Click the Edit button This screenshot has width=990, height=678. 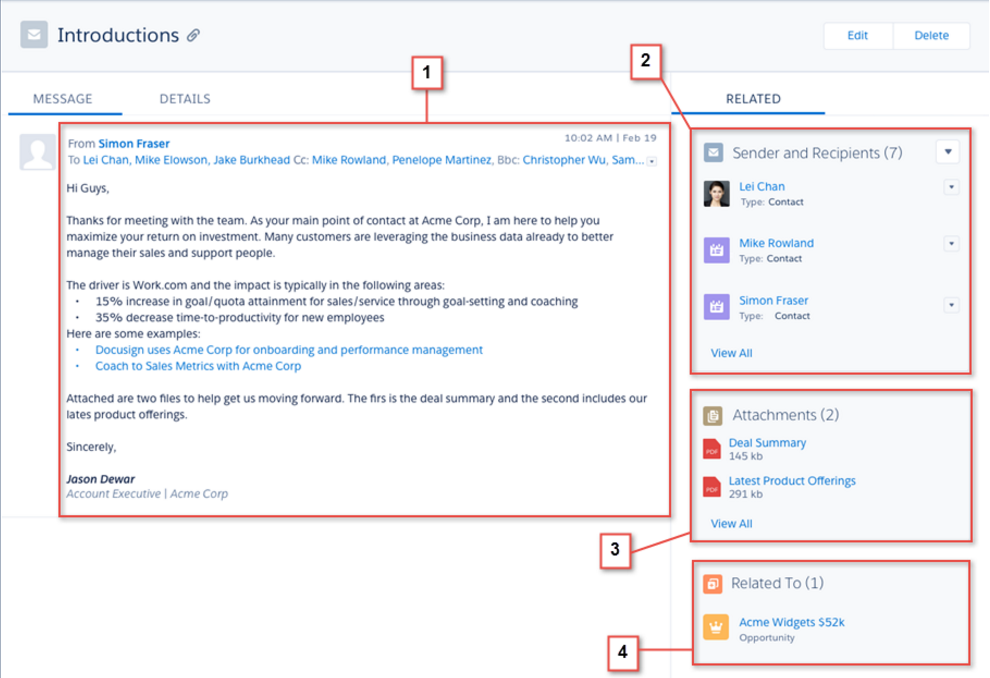[x=857, y=35]
